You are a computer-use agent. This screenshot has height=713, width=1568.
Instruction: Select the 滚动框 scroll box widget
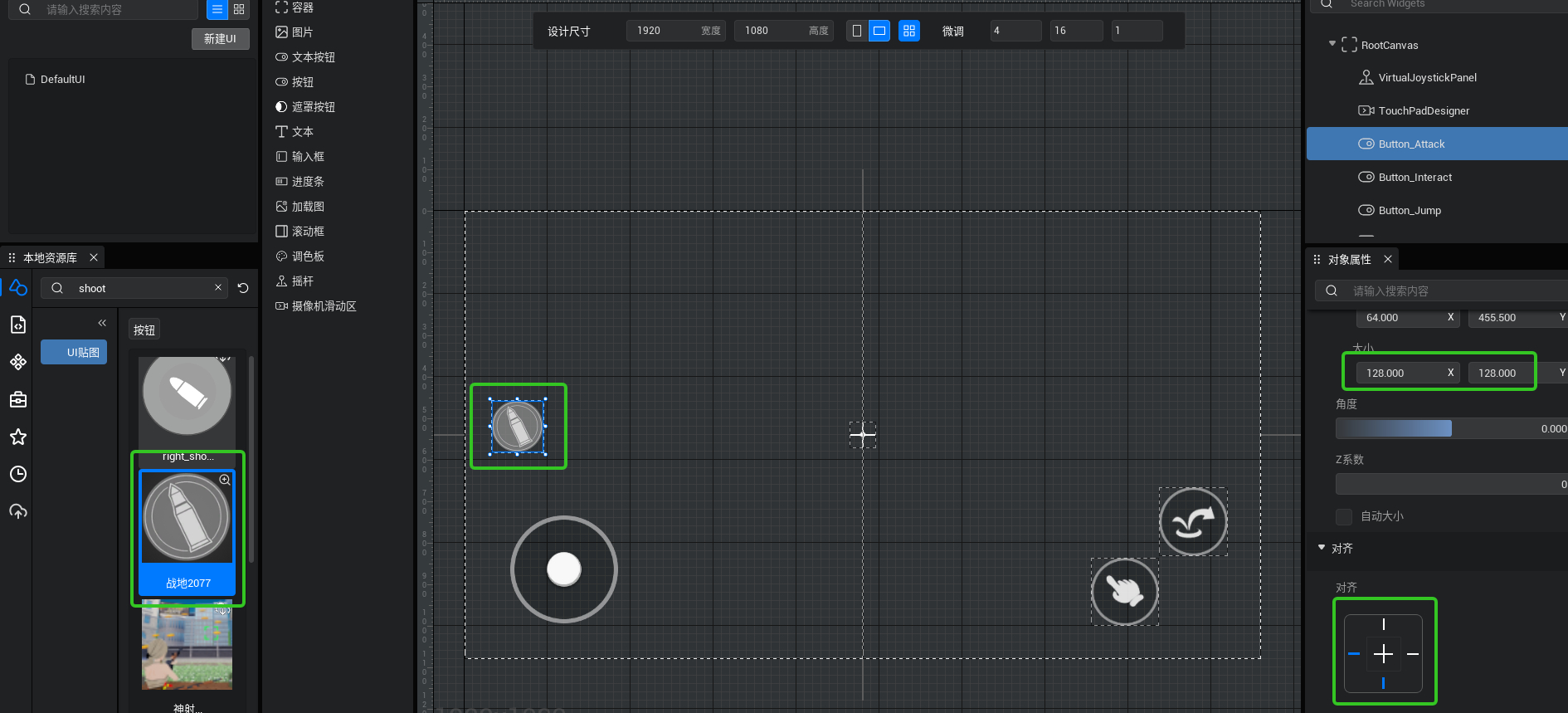click(300, 232)
